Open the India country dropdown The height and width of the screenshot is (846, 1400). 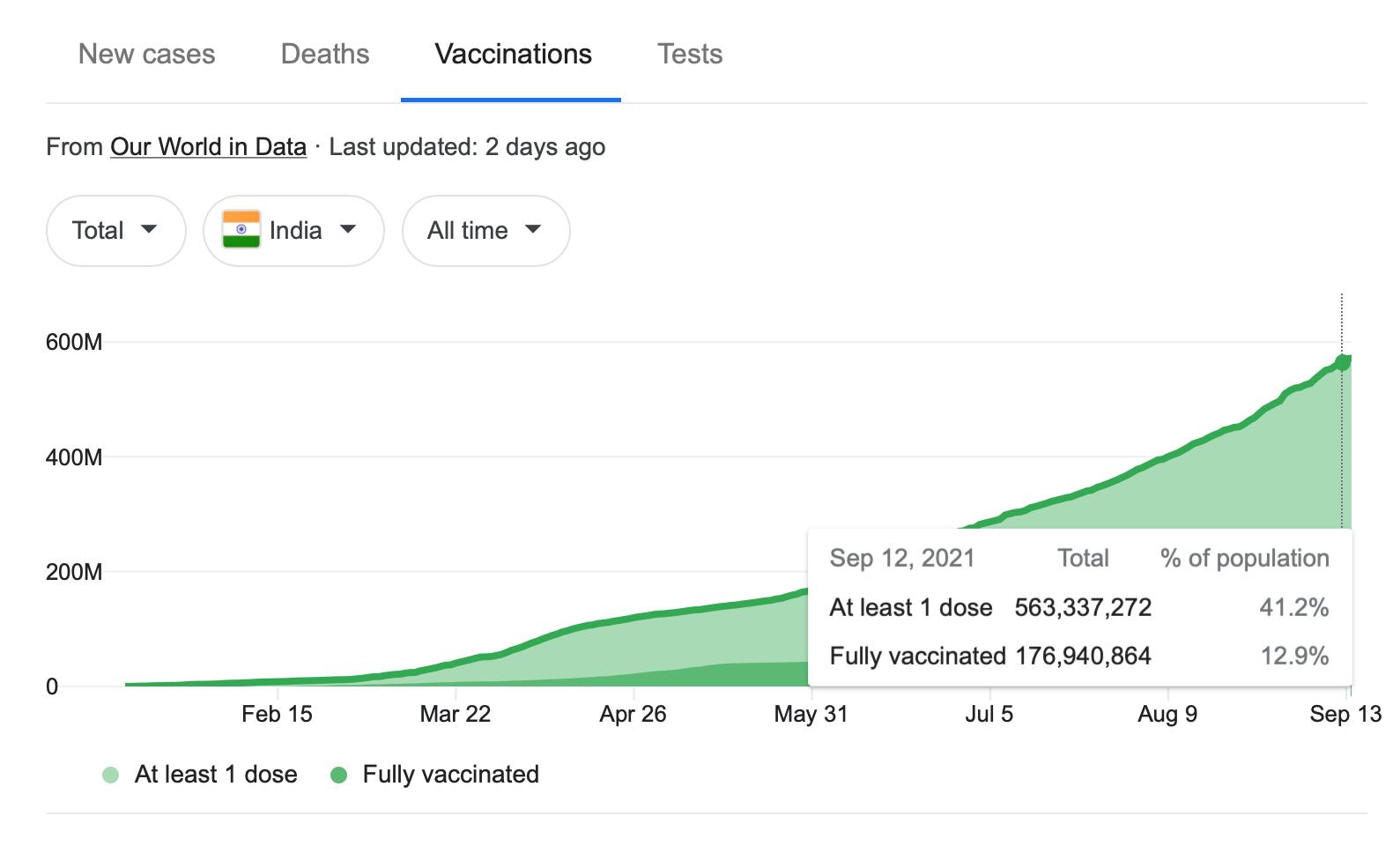(293, 231)
